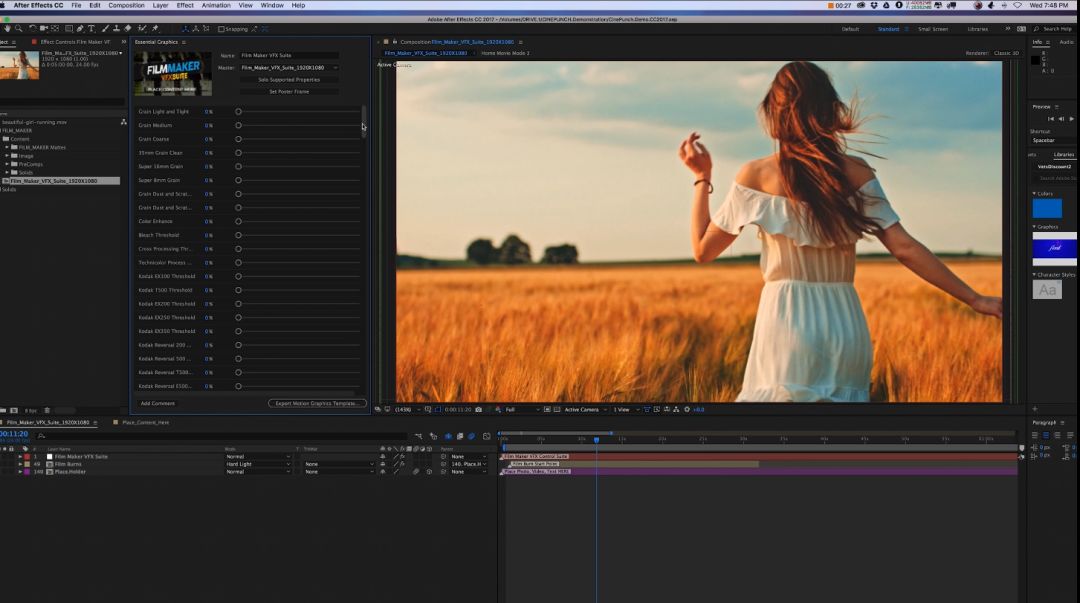The width and height of the screenshot is (1080, 603).
Task: Toggle the shy switch on Film Maker VFX Suite layer
Action: 383,456
